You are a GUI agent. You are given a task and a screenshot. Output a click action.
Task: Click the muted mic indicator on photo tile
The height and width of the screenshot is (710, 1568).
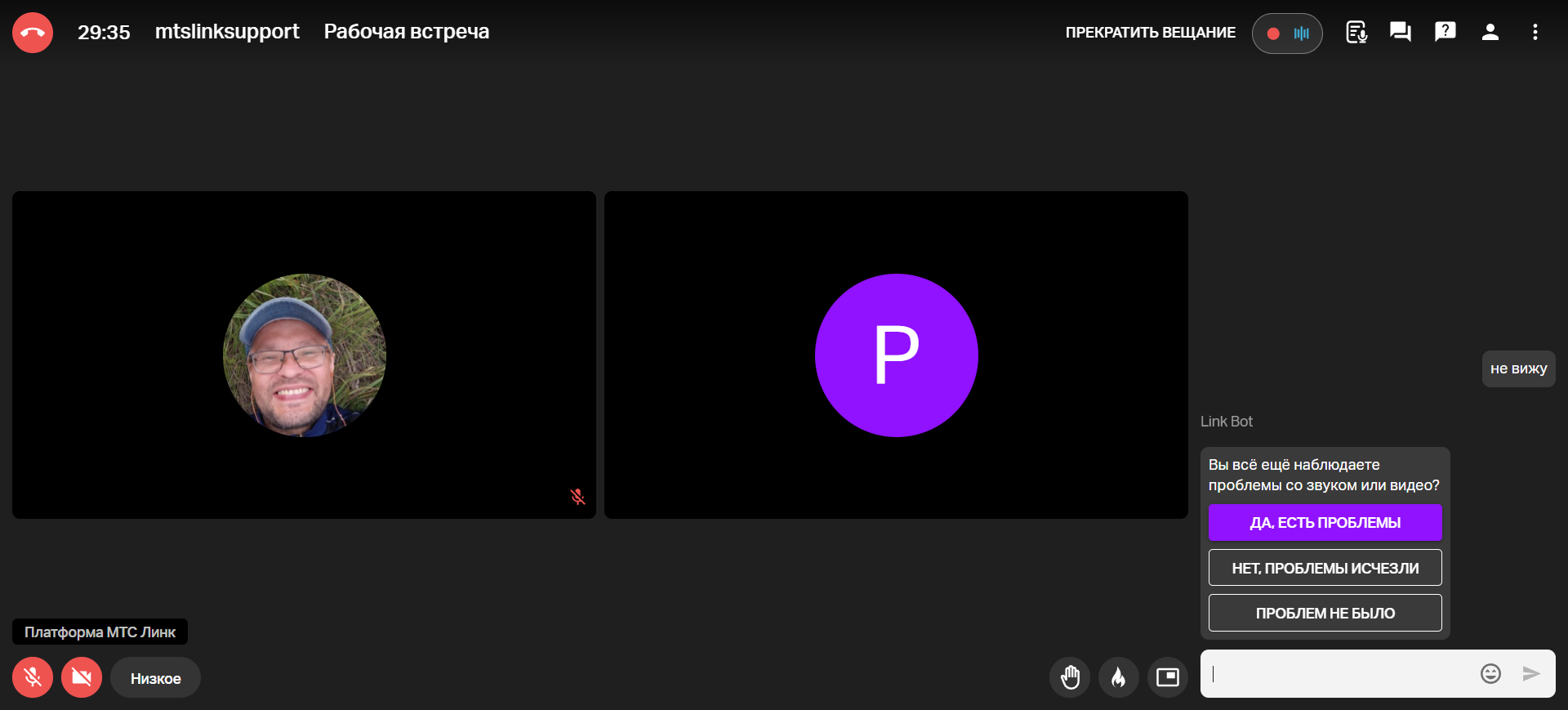pos(577,497)
